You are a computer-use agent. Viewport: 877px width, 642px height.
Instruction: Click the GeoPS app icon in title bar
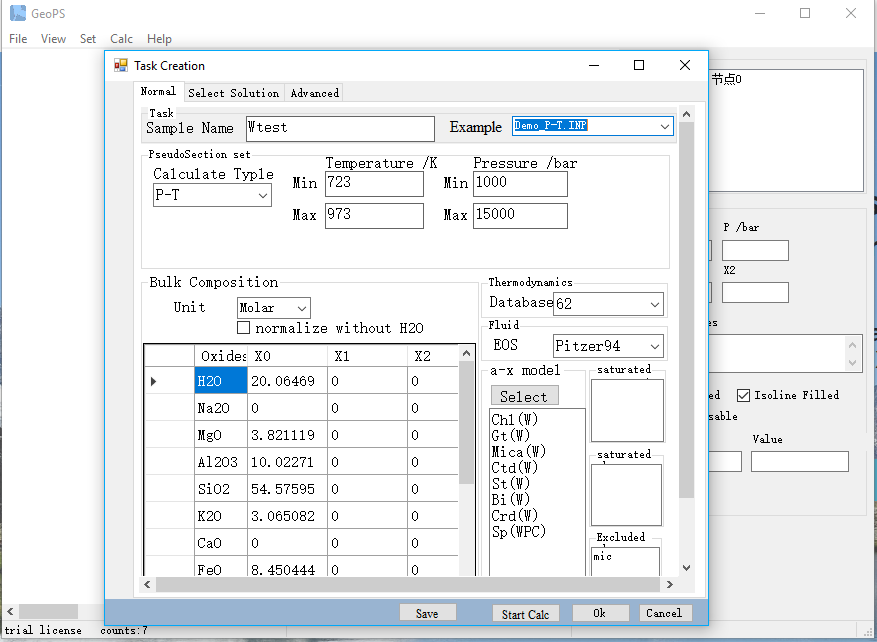17,13
